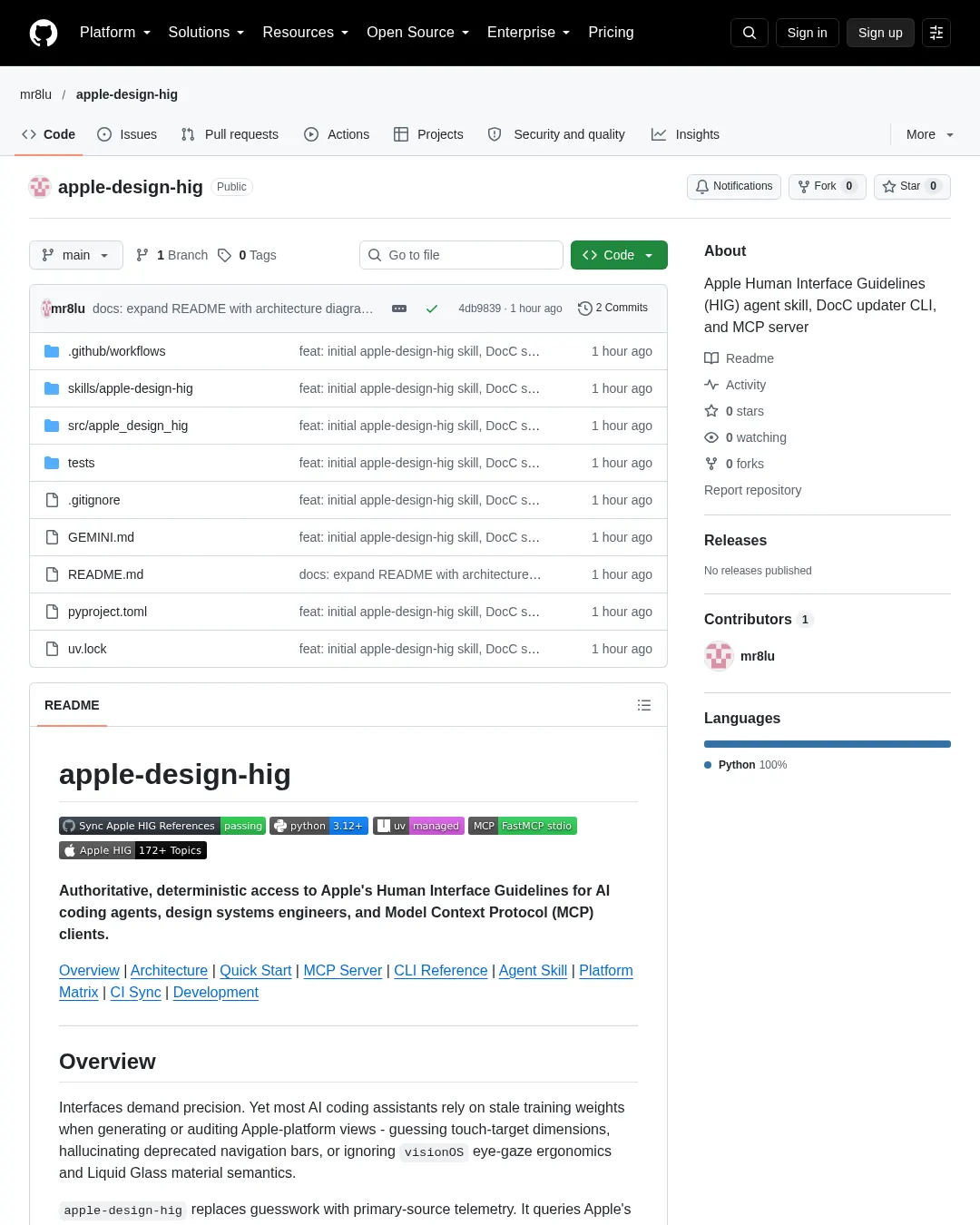Select the Code repository tab
This screenshot has width=980, height=1225.
click(x=48, y=134)
